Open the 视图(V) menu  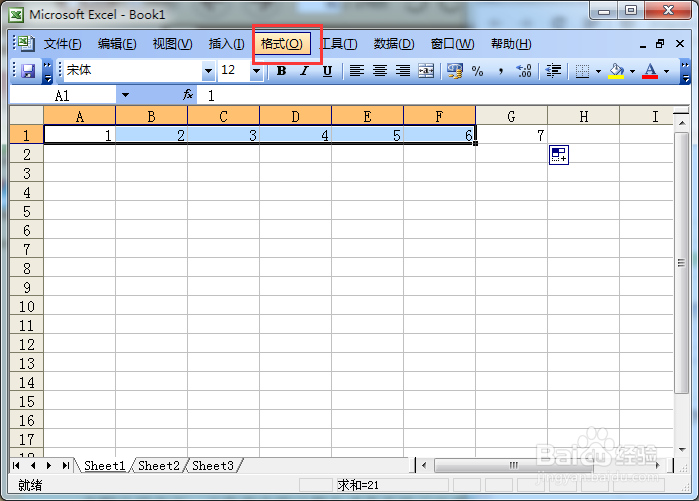(x=173, y=44)
